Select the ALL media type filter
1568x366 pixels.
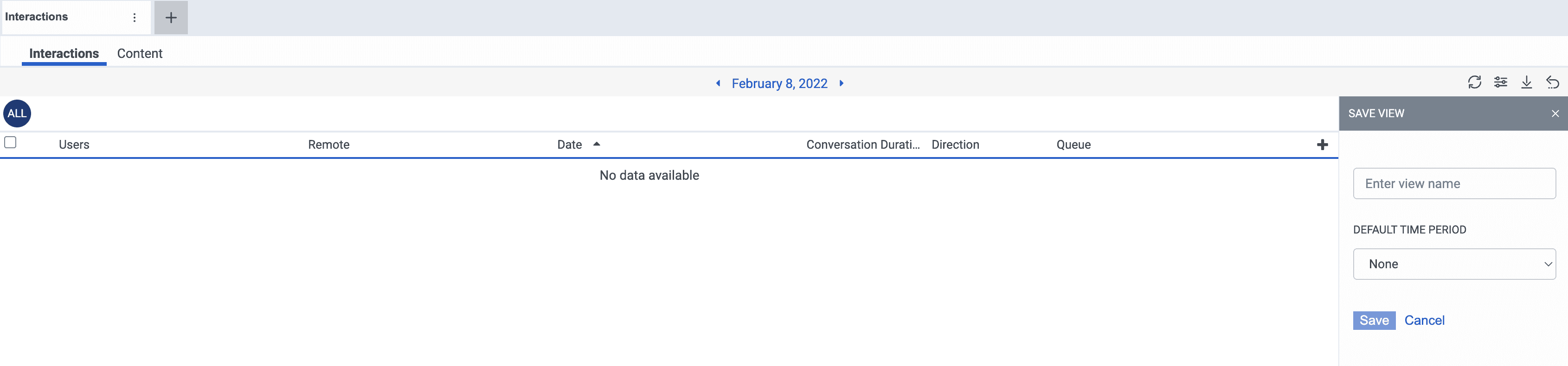point(17,114)
